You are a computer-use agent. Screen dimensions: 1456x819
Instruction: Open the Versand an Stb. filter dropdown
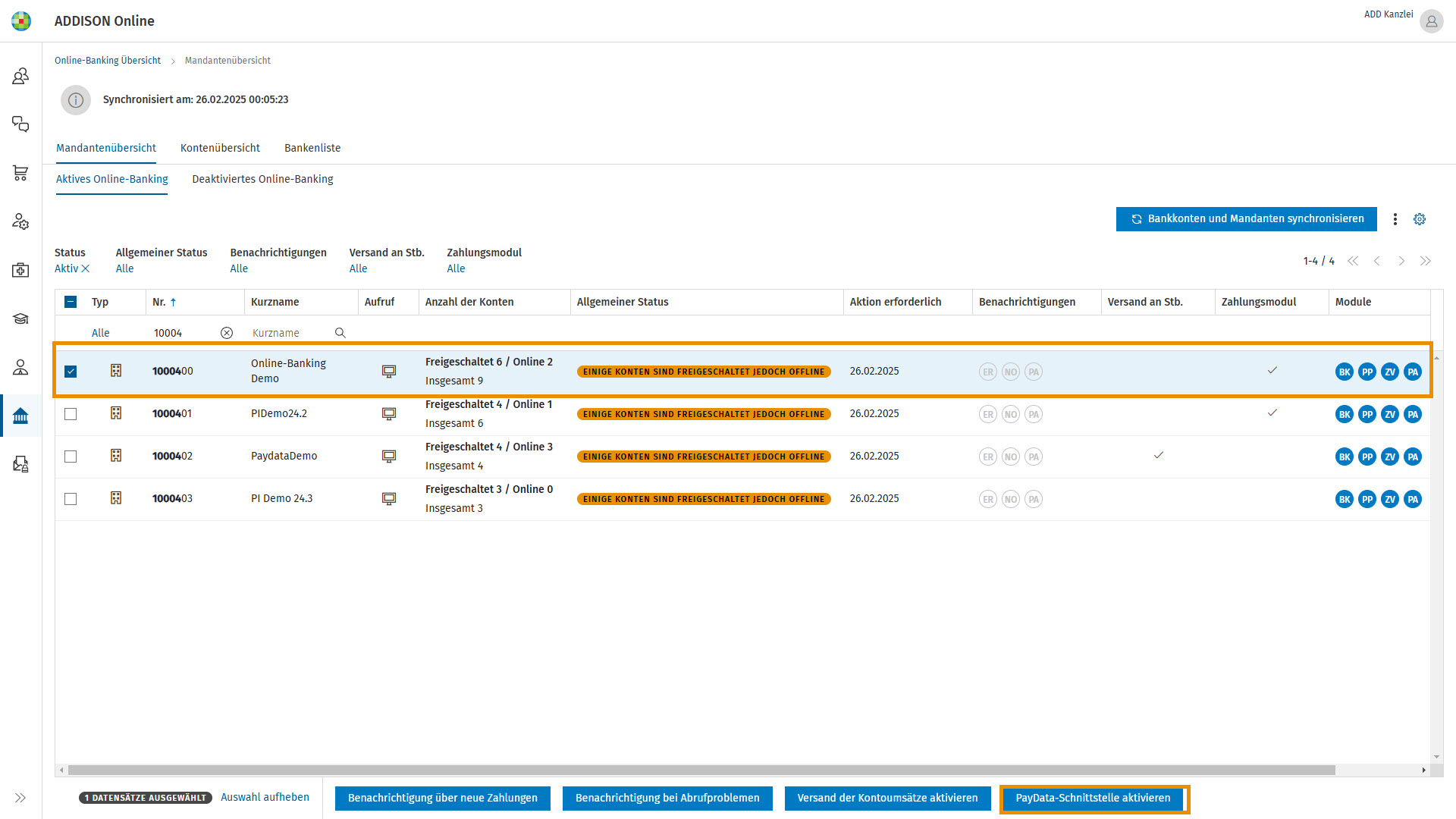tap(358, 268)
